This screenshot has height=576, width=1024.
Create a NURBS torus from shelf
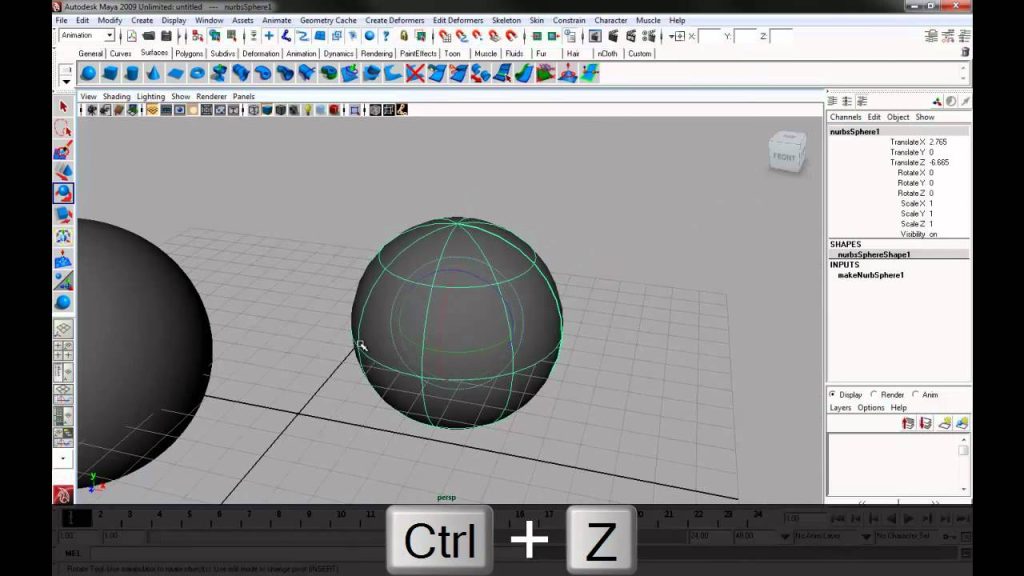pos(197,74)
